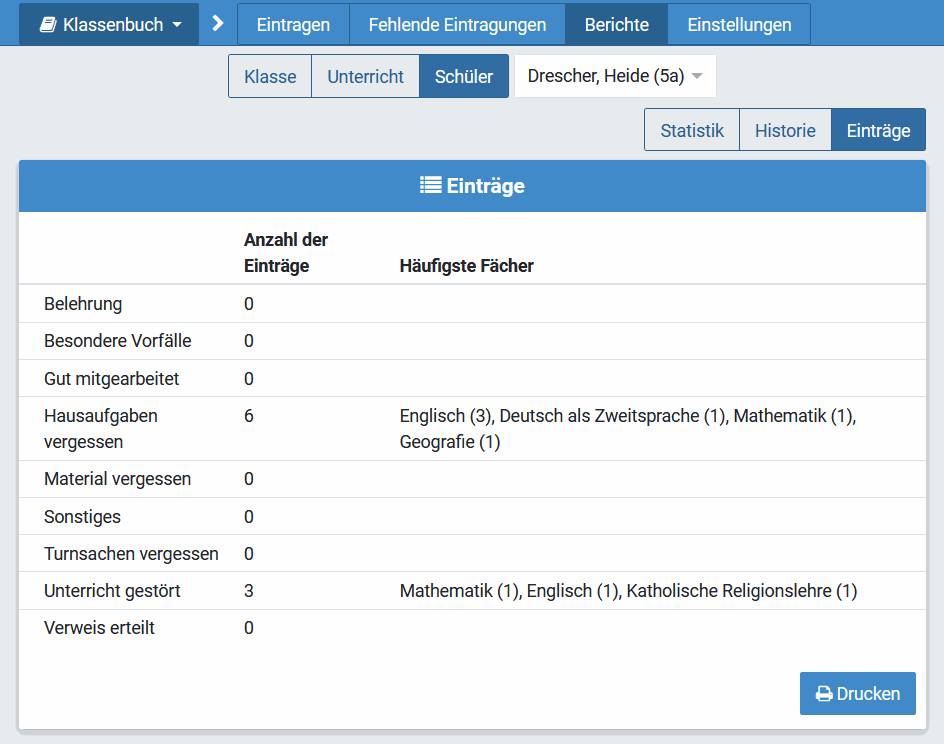Click the printer icon on Drucken

pos(824,693)
